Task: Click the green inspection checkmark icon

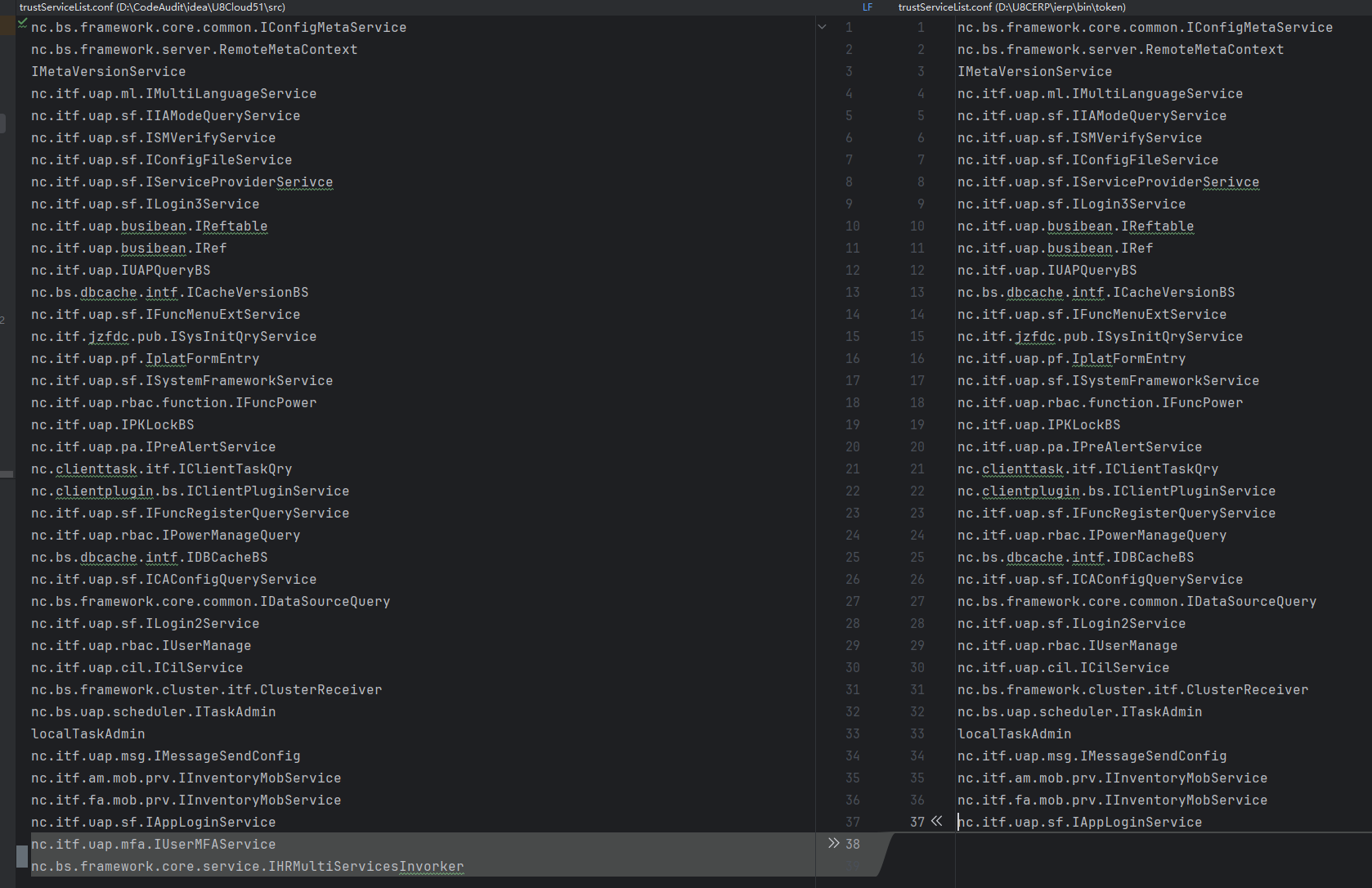Action: 22,23
